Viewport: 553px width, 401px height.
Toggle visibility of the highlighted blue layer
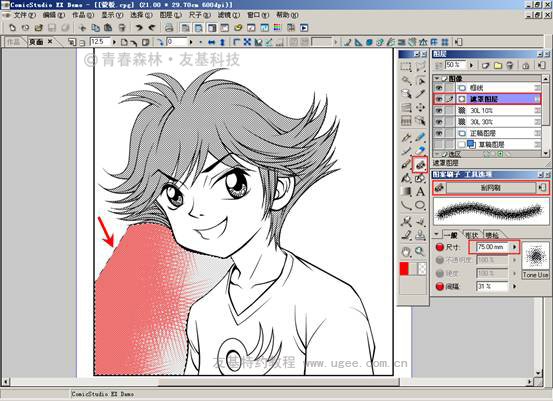pyautogui.click(x=439, y=99)
